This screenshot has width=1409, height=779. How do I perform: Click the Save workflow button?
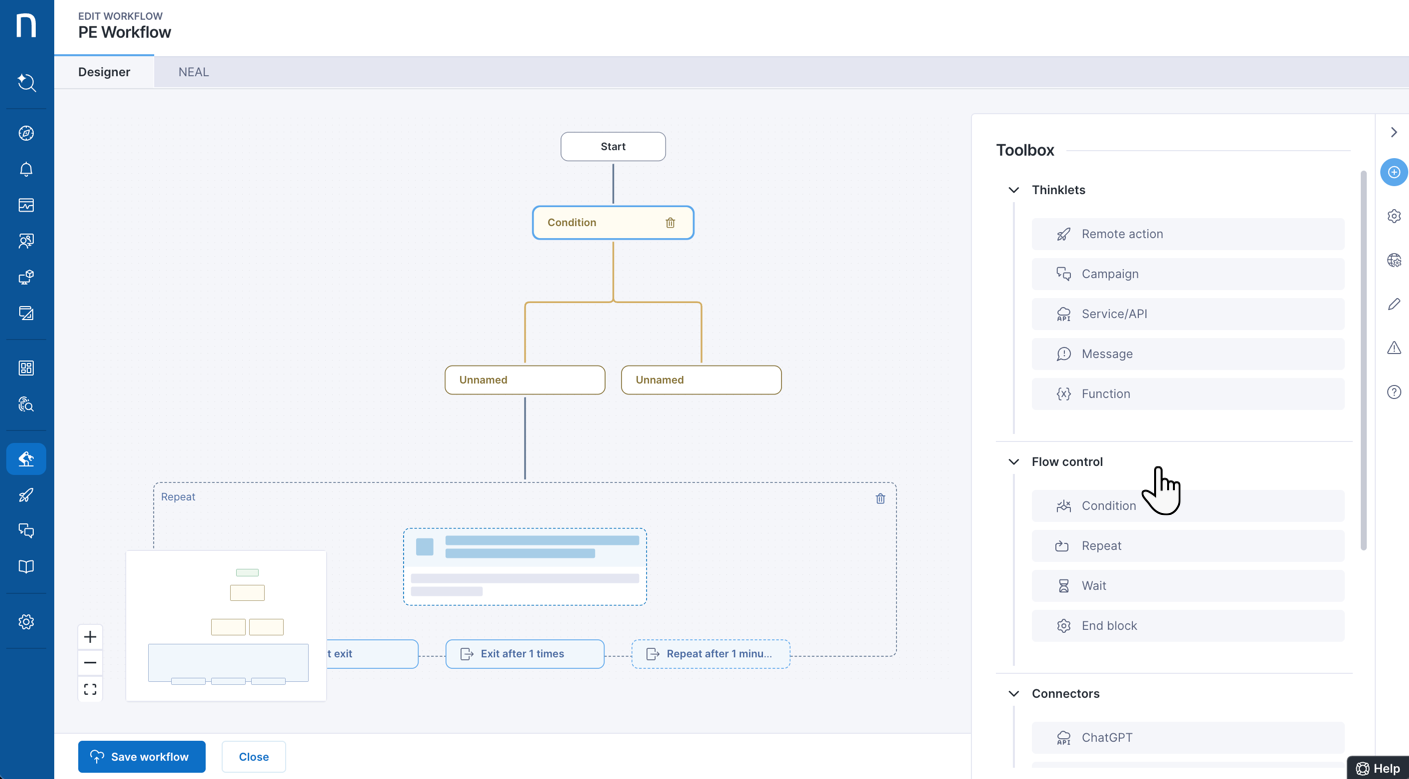[142, 757]
